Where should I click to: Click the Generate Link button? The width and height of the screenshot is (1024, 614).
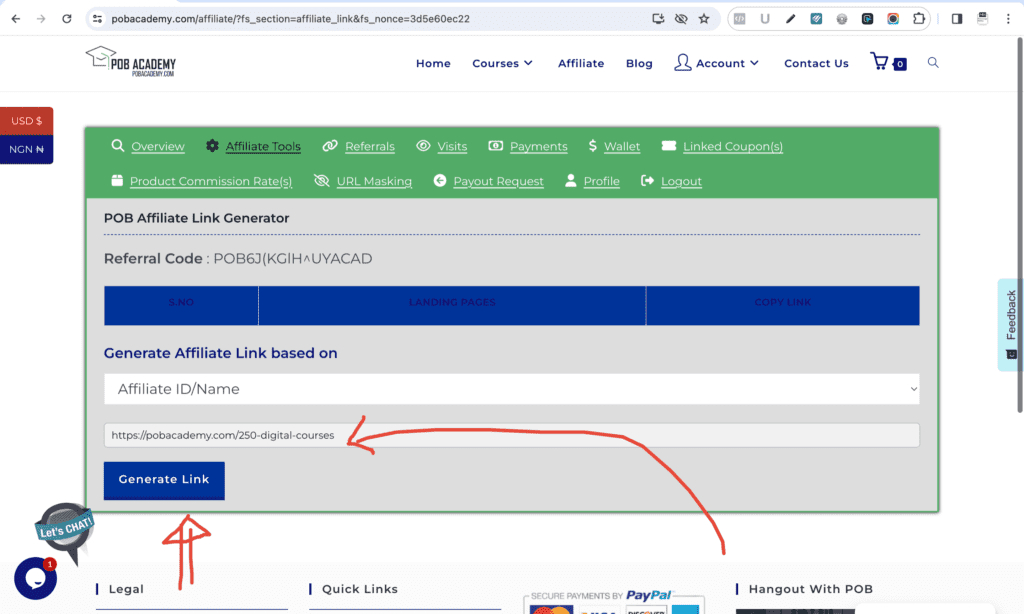click(x=164, y=480)
